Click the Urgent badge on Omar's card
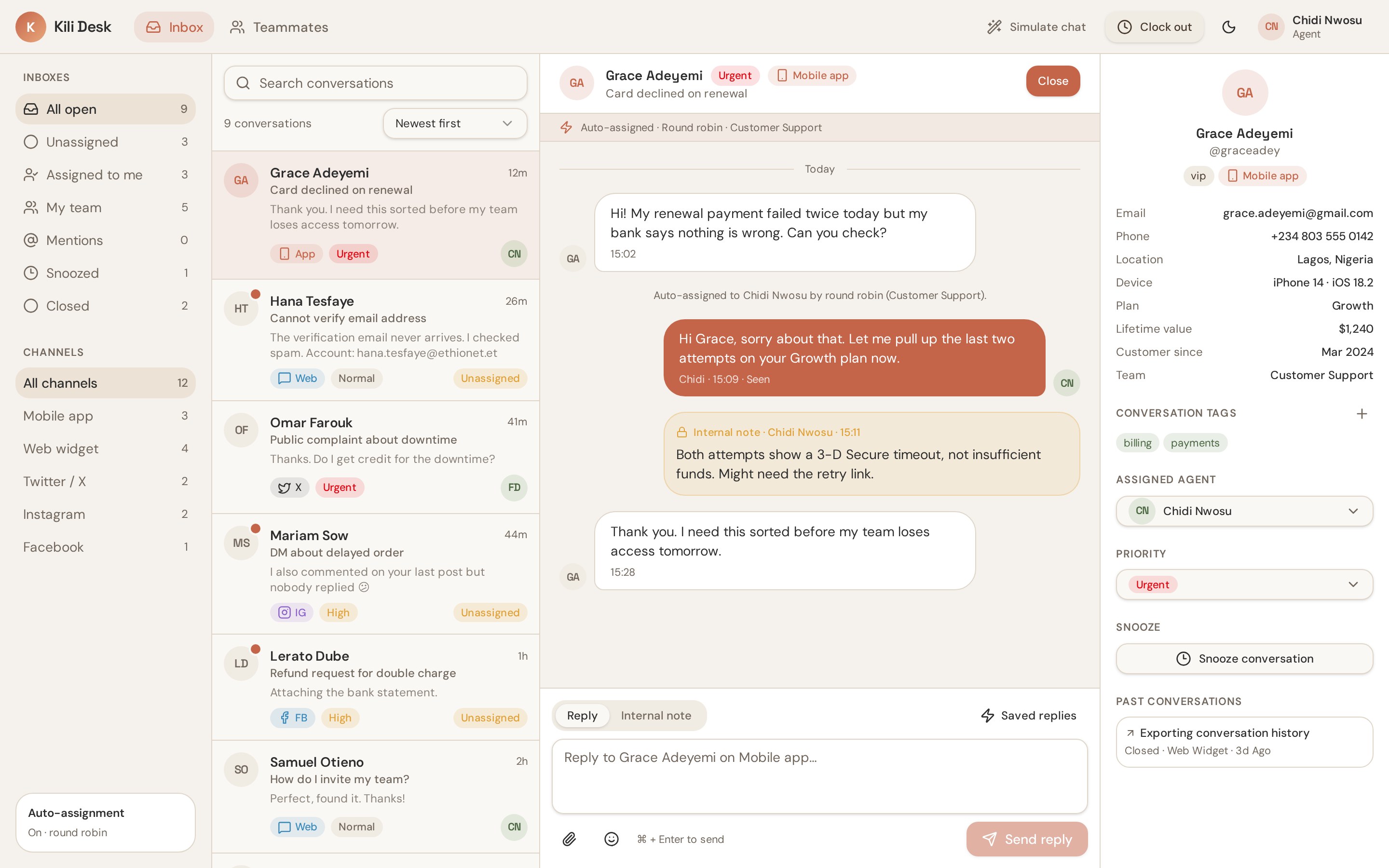 click(339, 488)
